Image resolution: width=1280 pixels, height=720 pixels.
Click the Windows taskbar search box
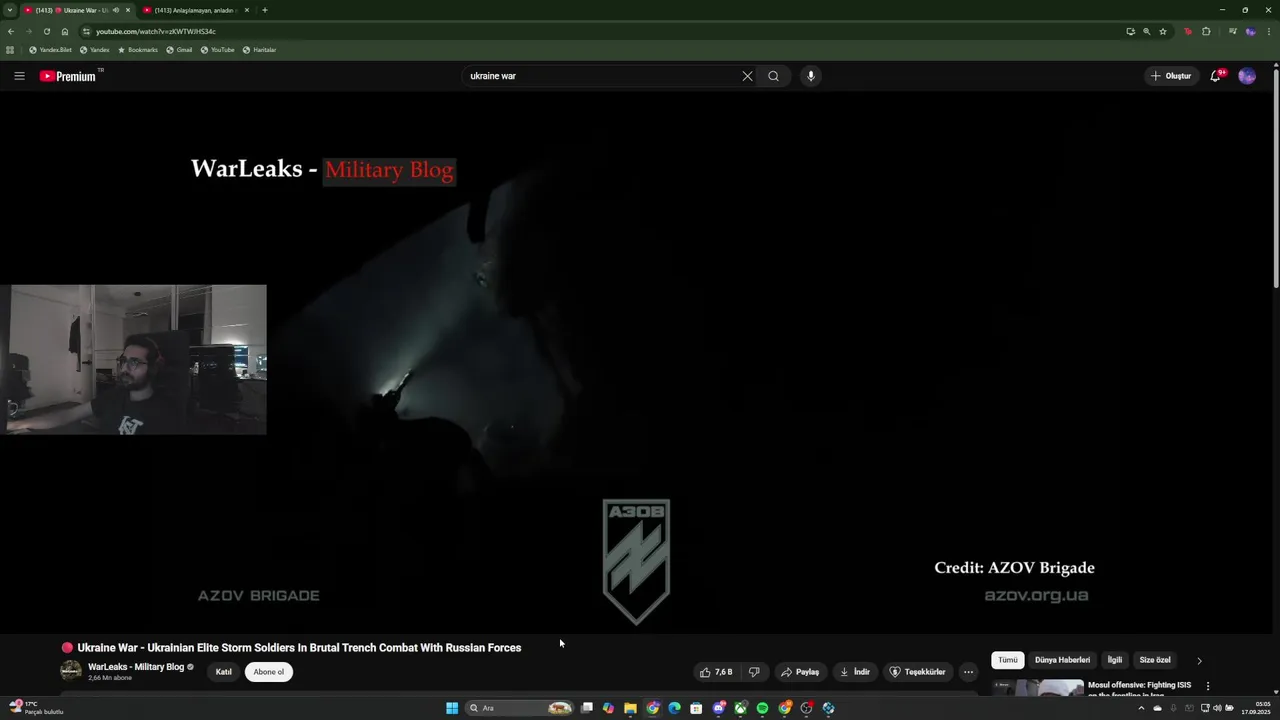(x=520, y=708)
